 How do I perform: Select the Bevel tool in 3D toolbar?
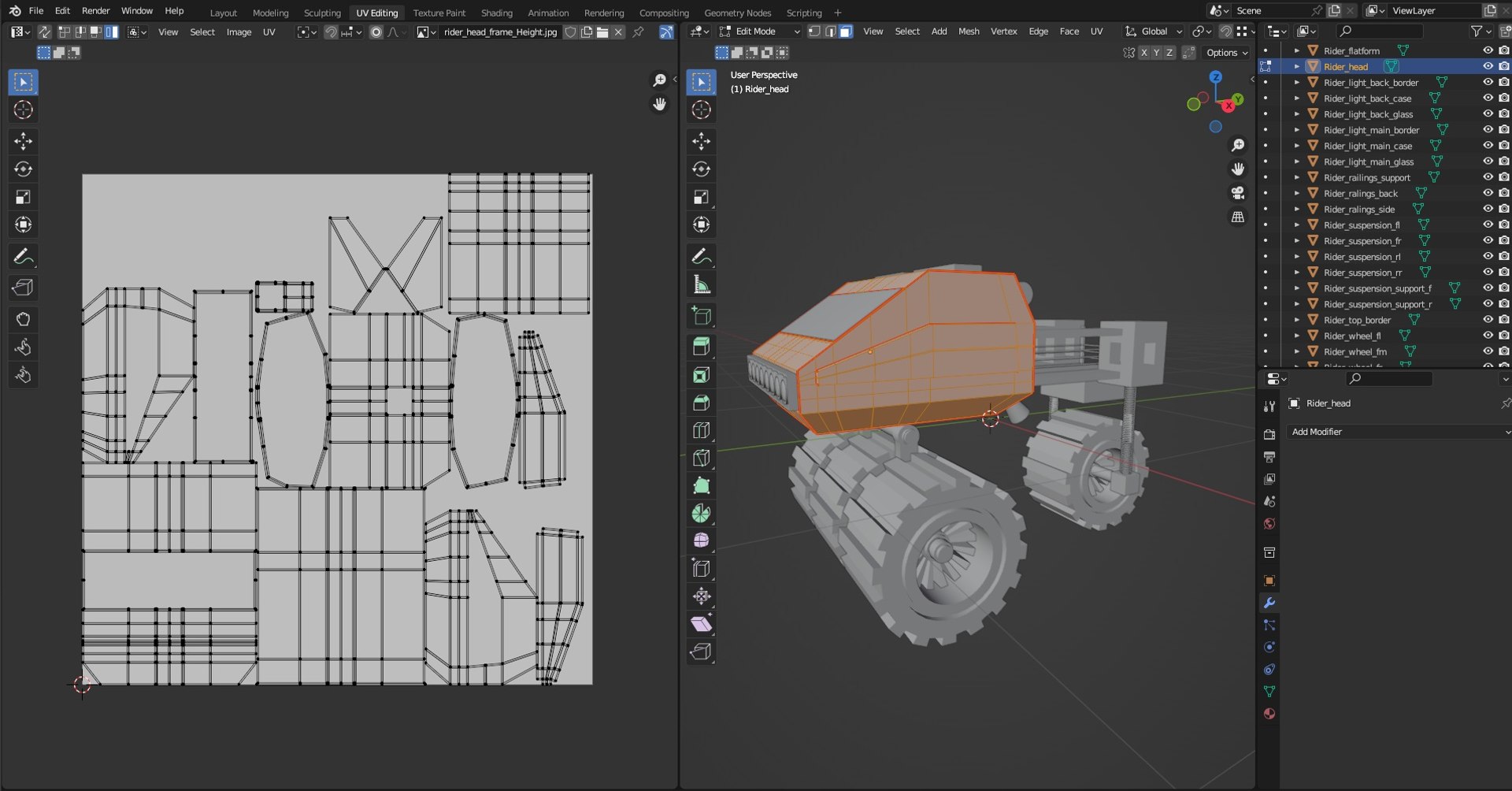point(701,403)
